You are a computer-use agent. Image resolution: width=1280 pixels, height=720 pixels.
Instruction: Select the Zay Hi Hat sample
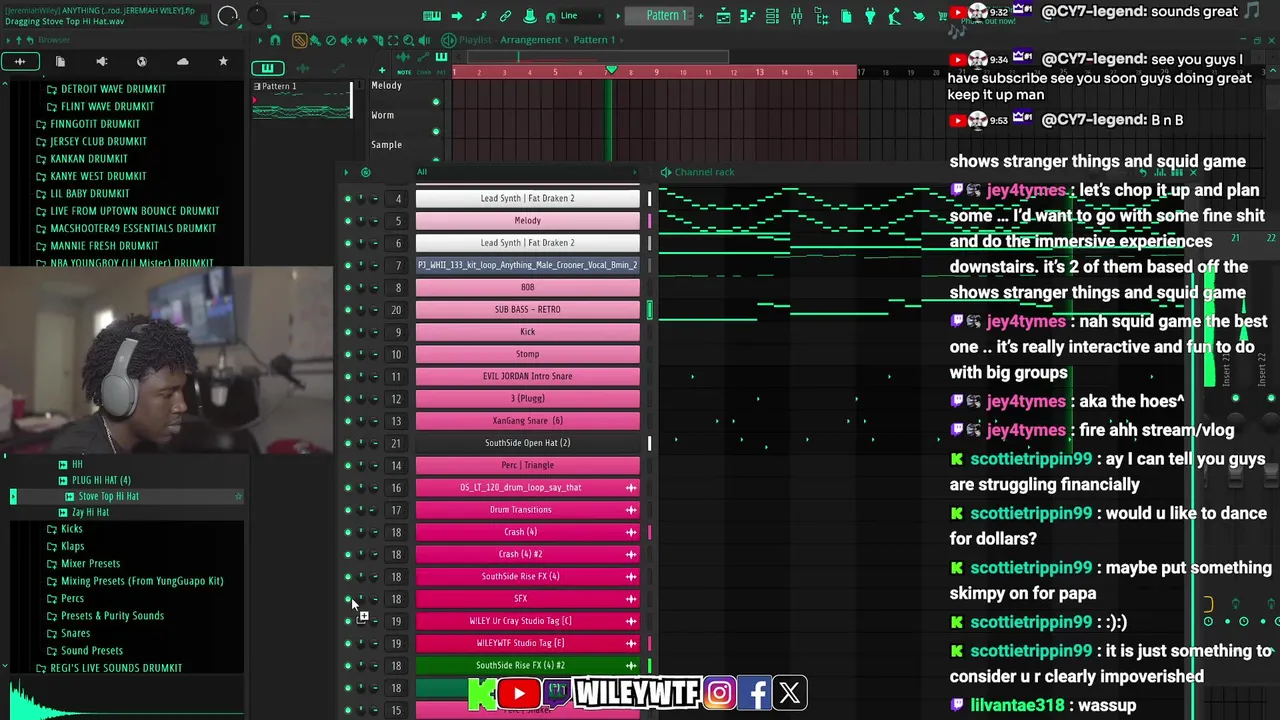91,512
